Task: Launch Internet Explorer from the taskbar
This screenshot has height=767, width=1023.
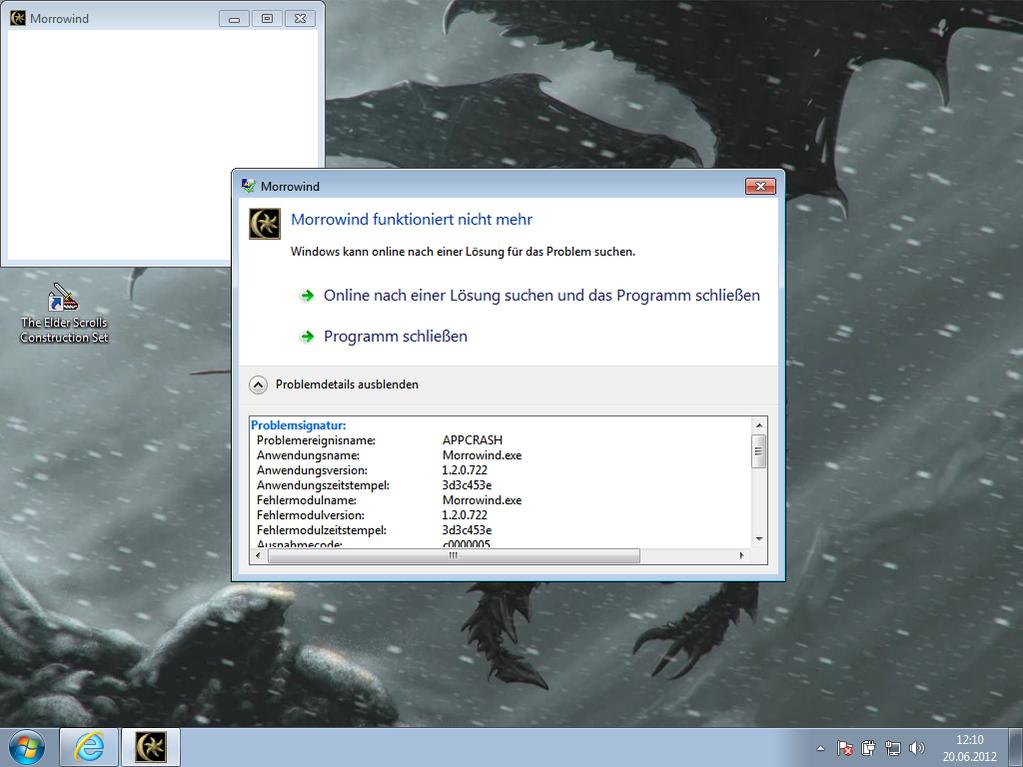Action: [x=89, y=747]
